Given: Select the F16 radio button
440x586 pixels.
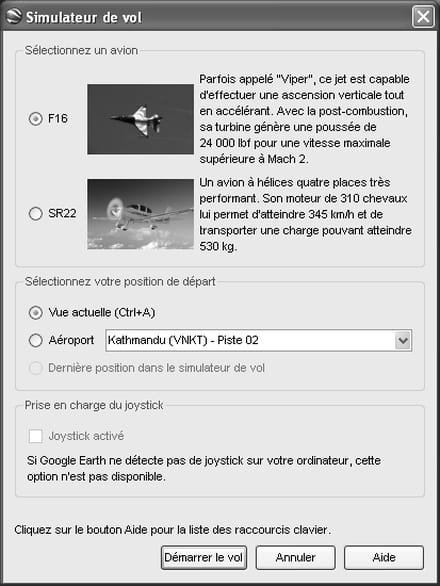Looking at the screenshot, I should (x=36, y=119).
